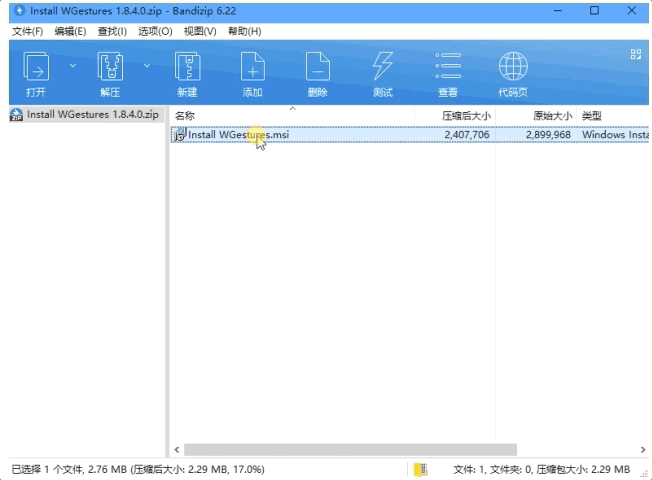This screenshot has width=652, height=480.
Task: Click the 添加 (Add) file icon
Action: tap(252, 67)
